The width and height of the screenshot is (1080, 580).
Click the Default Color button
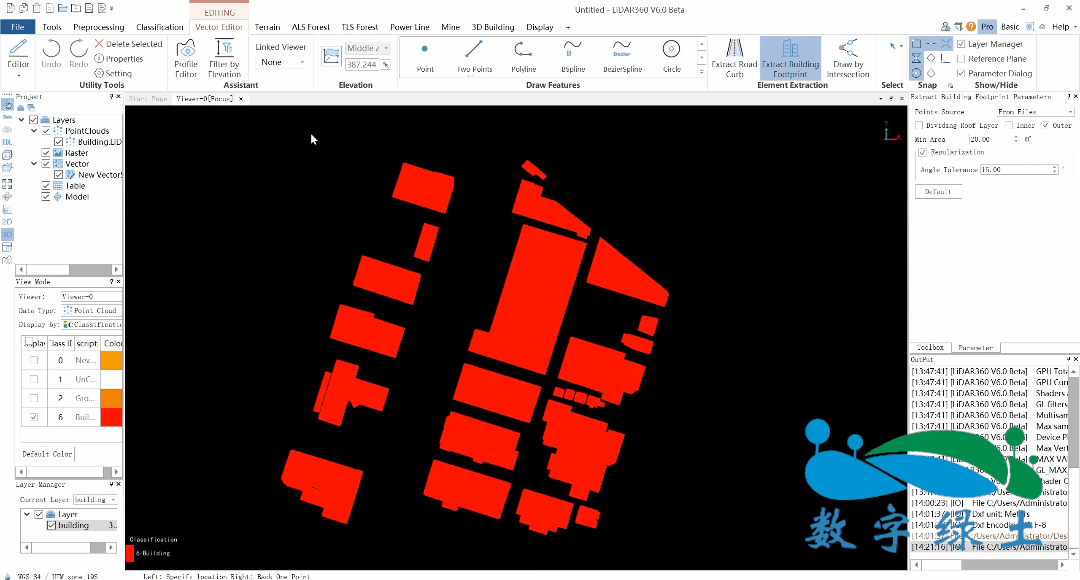click(x=47, y=454)
